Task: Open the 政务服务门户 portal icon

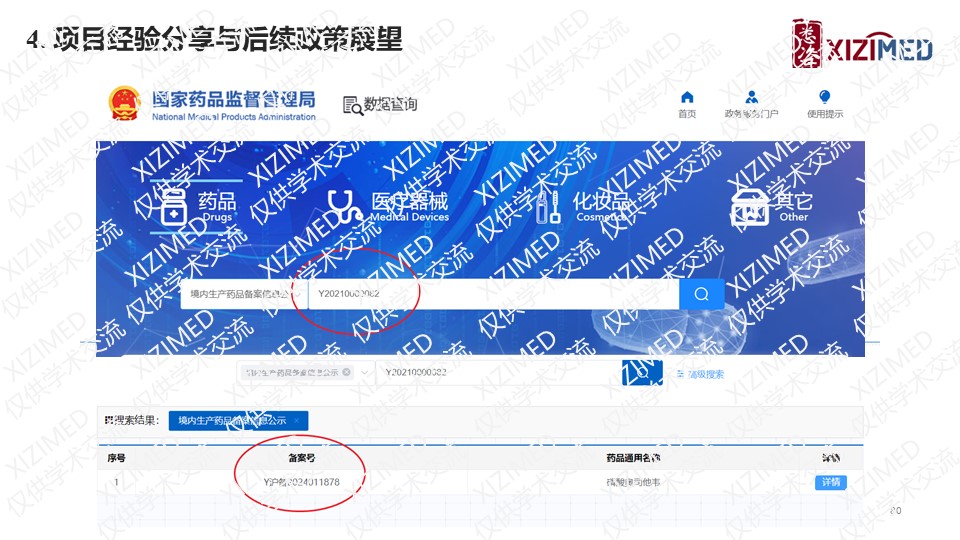Action: click(x=751, y=97)
